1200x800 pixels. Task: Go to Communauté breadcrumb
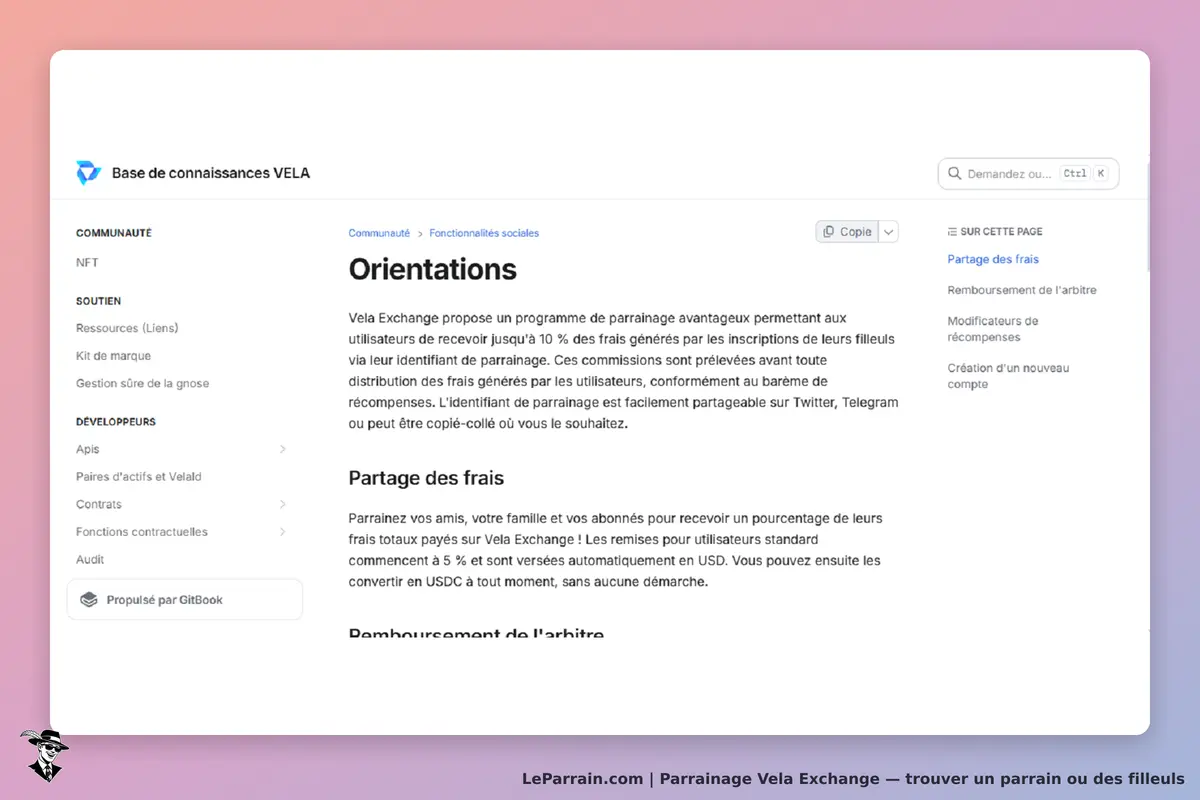[x=379, y=233]
